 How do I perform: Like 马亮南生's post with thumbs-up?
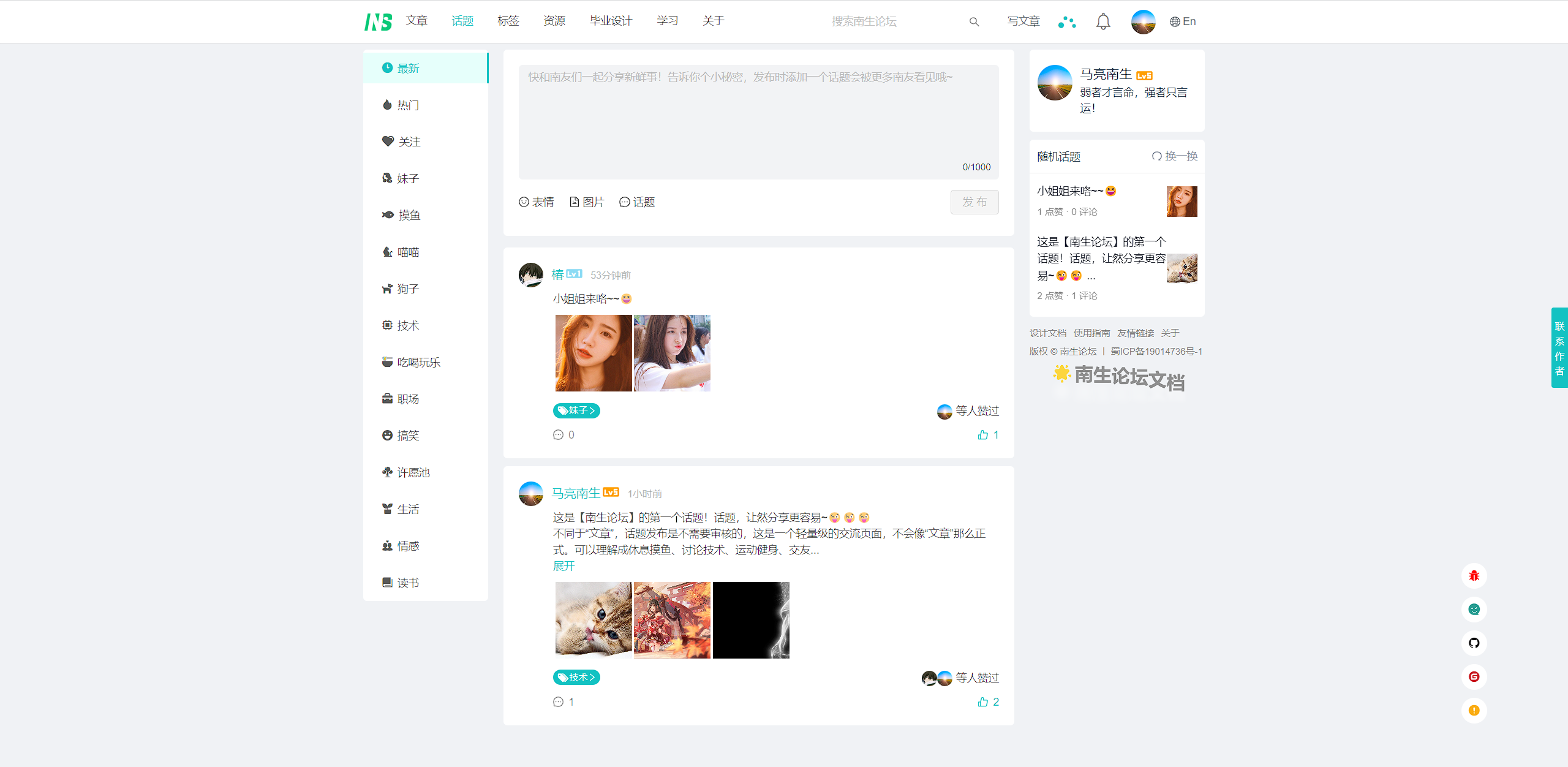tap(983, 702)
